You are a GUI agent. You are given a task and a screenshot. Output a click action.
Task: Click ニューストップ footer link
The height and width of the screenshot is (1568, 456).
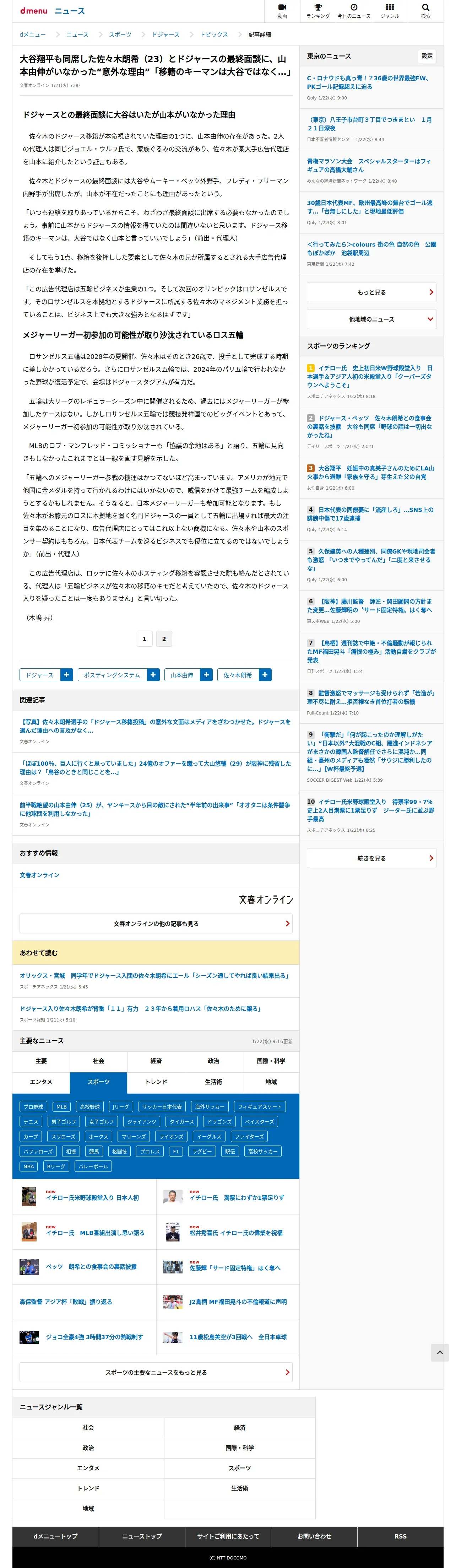[142, 1536]
